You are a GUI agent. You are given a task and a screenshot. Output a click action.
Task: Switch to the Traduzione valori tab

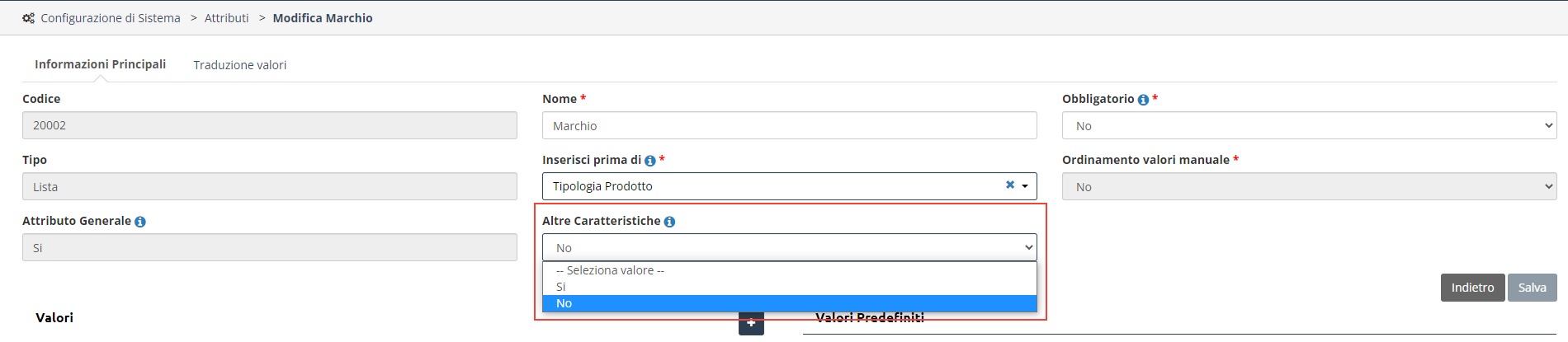[x=240, y=65]
